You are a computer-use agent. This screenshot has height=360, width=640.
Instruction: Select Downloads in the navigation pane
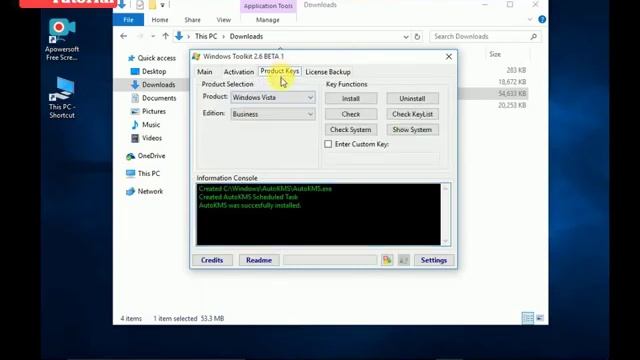[x=153, y=84]
